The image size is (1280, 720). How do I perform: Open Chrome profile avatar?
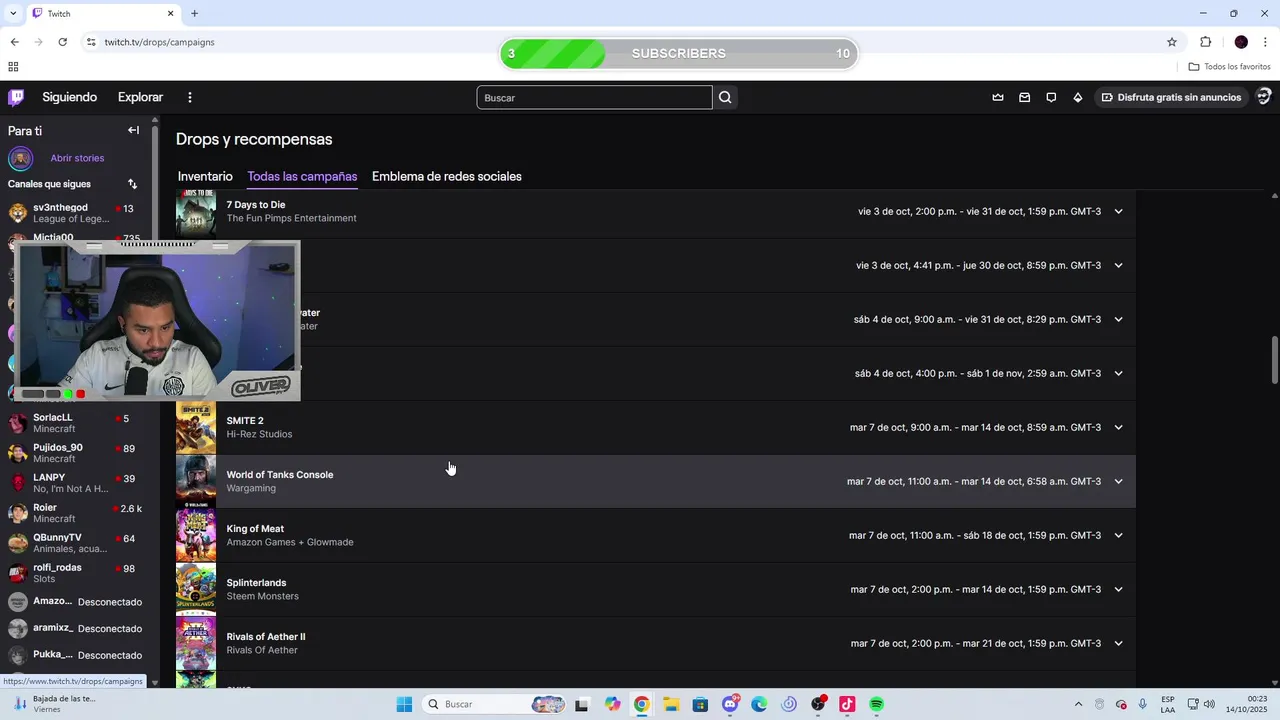click(x=1241, y=42)
